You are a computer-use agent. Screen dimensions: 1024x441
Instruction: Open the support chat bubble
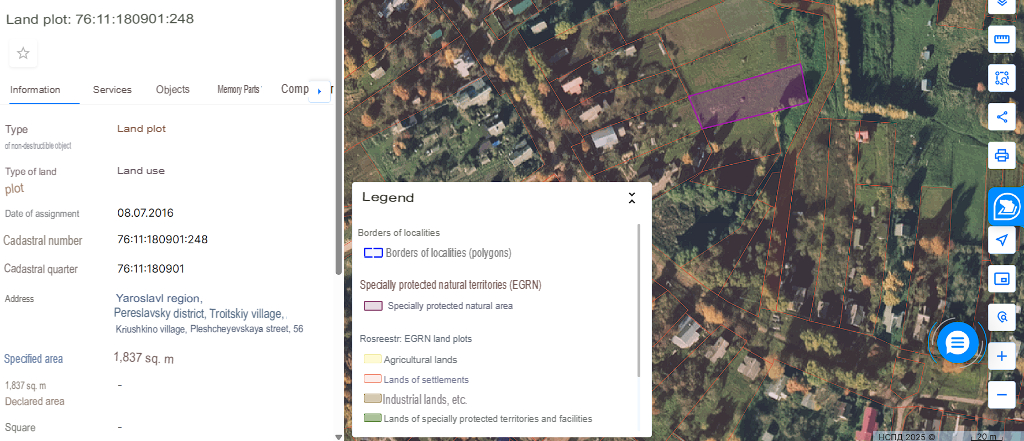pos(957,342)
